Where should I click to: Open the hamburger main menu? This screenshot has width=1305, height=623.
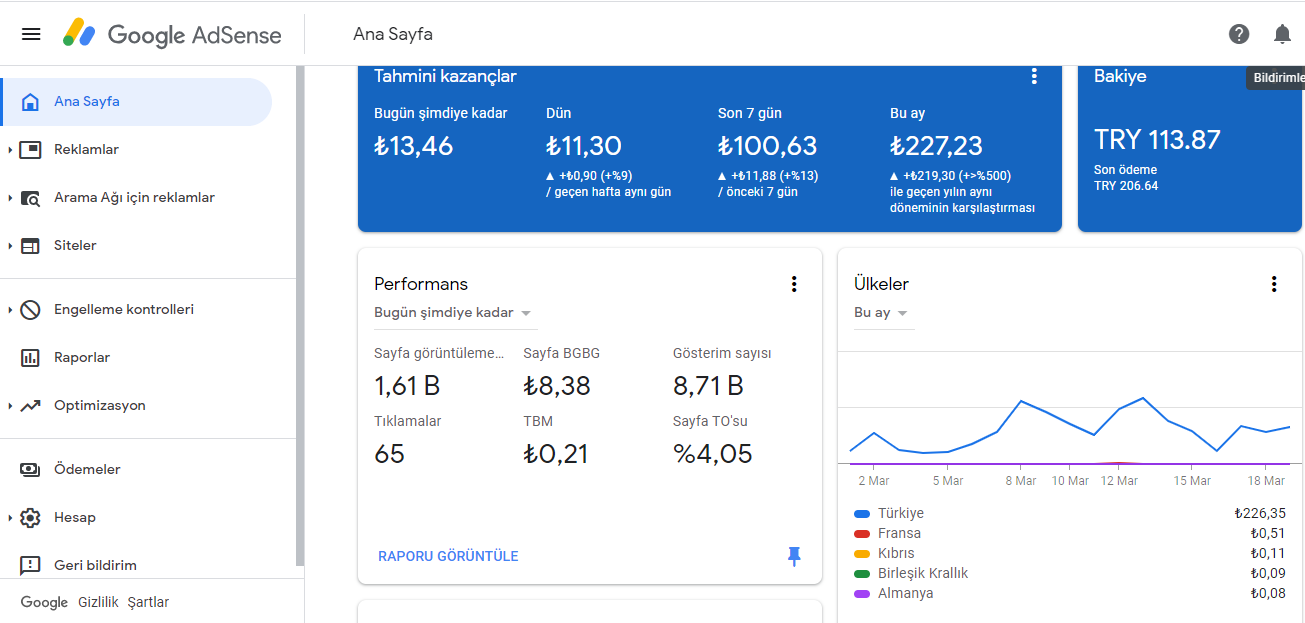click(x=31, y=34)
